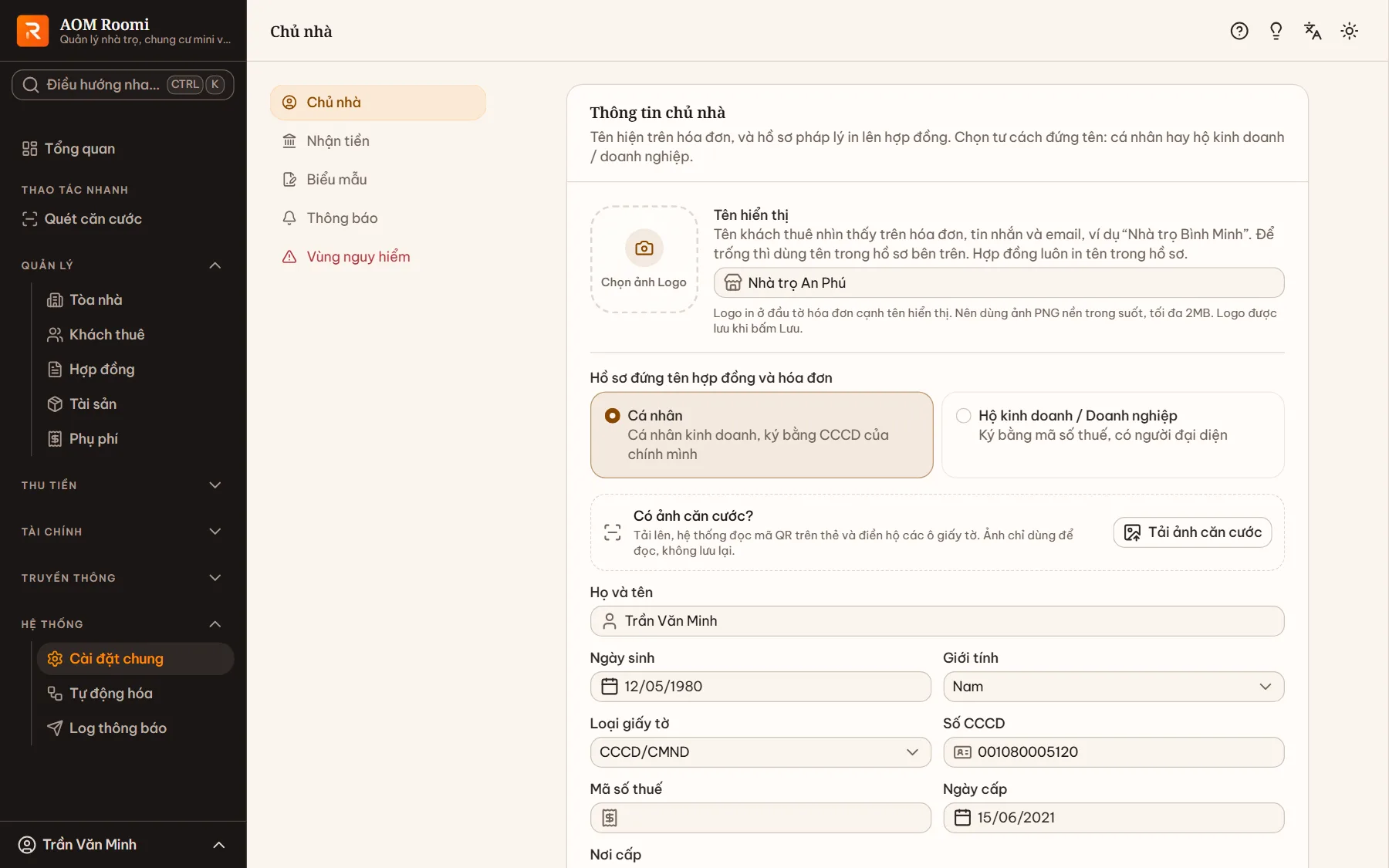Click the Tải ảnh căn cước button

pos(1192,532)
